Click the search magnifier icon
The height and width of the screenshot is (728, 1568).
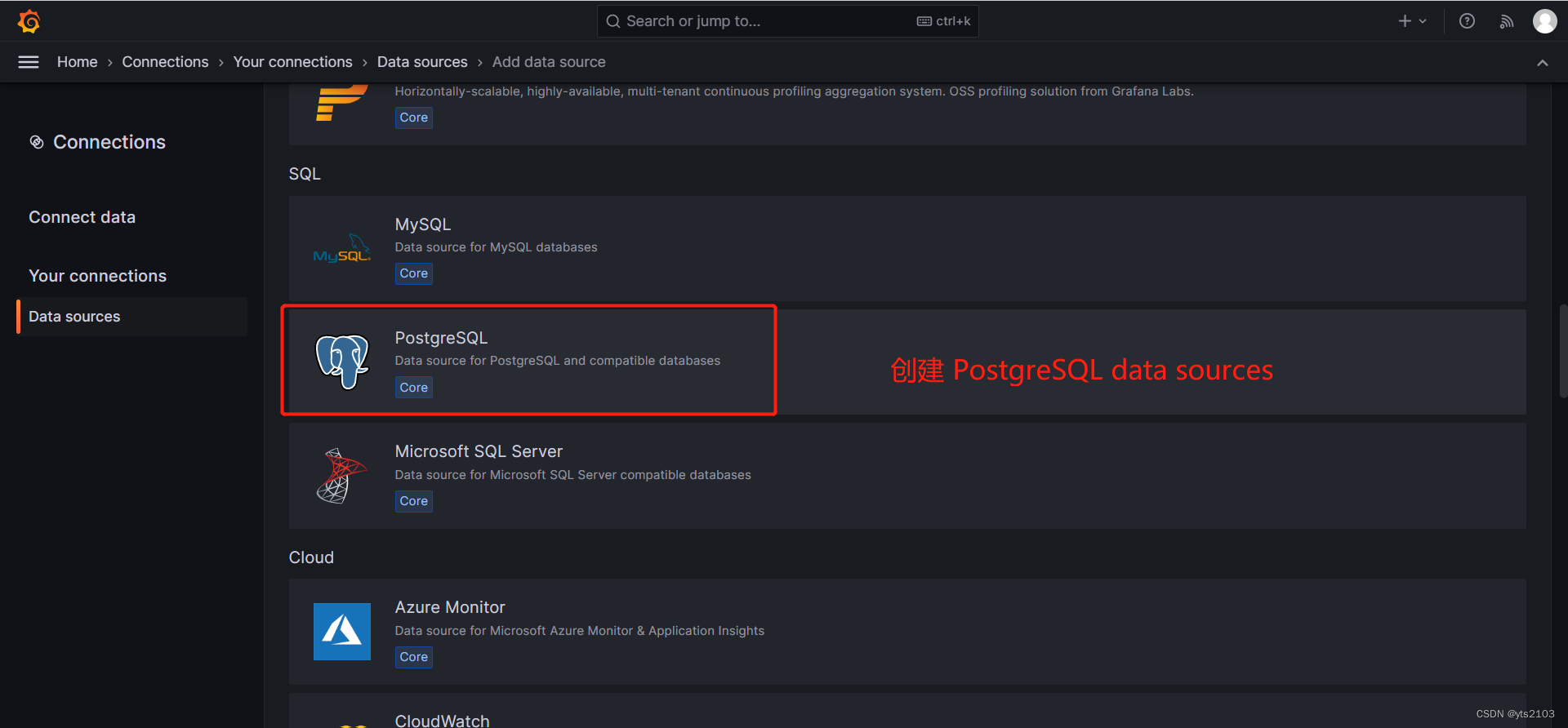pos(612,21)
